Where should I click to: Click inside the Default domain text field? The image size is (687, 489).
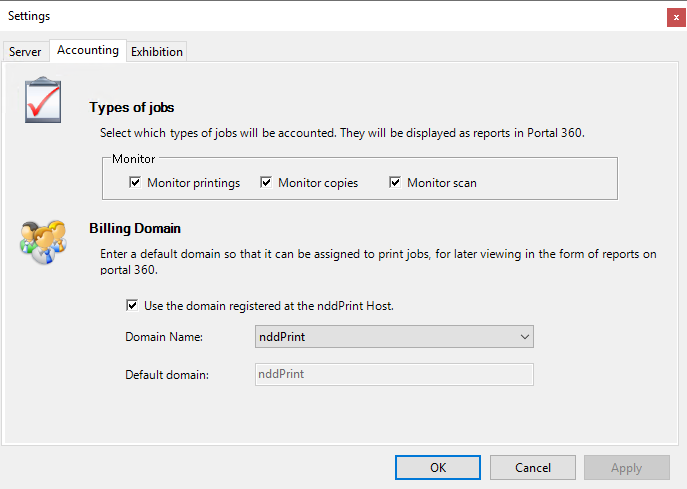coord(393,374)
